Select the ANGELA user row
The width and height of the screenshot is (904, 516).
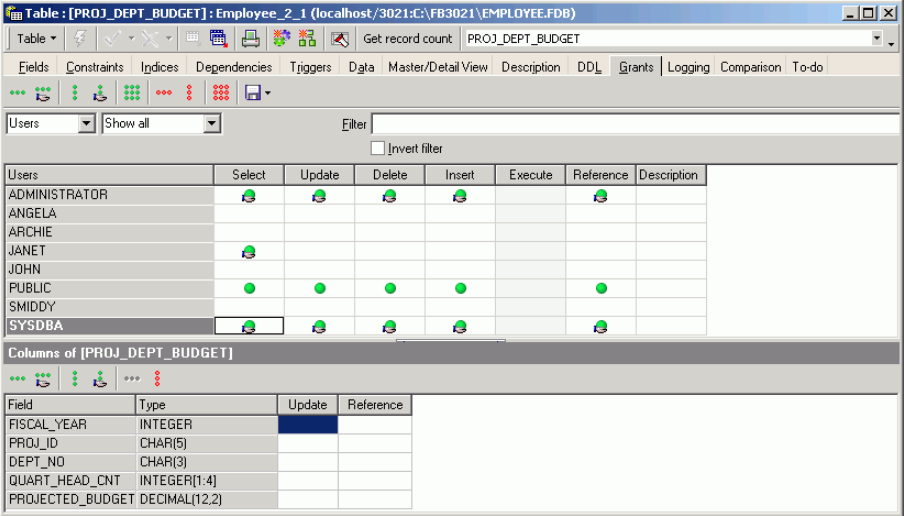(x=110, y=213)
